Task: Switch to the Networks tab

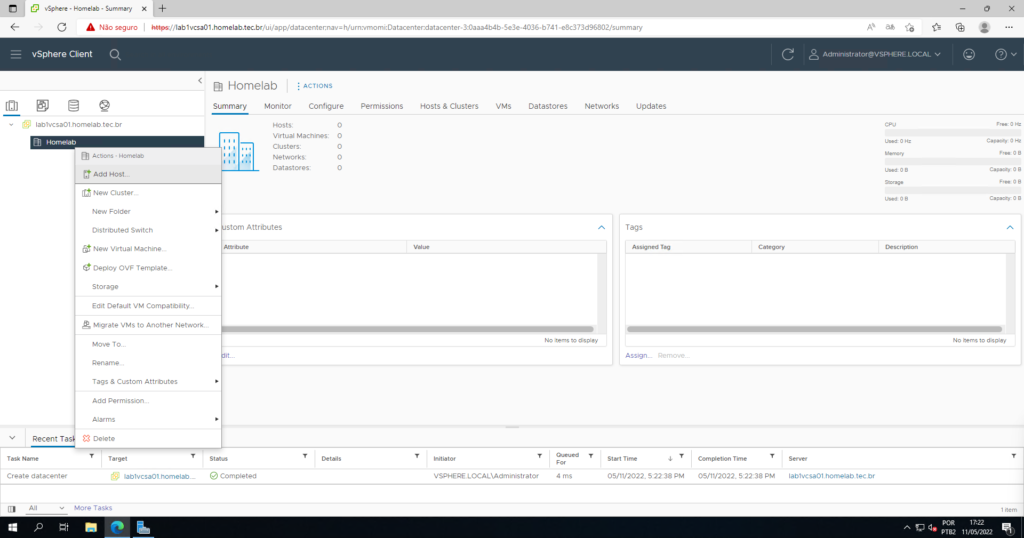Action: (601, 106)
